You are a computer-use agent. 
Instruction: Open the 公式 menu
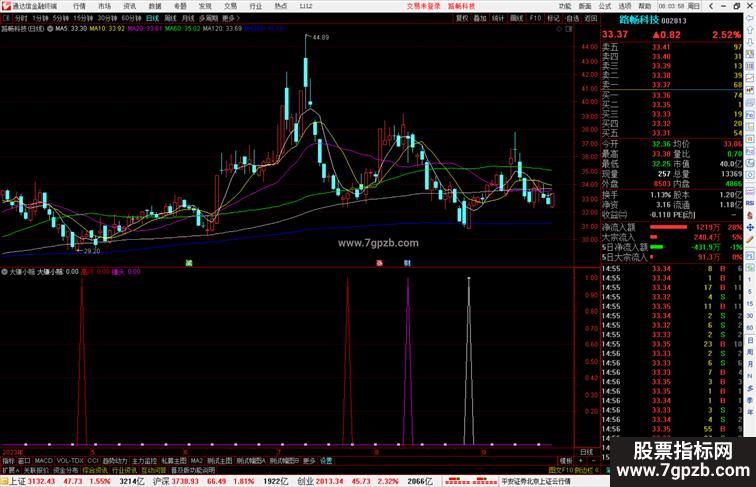605,6
